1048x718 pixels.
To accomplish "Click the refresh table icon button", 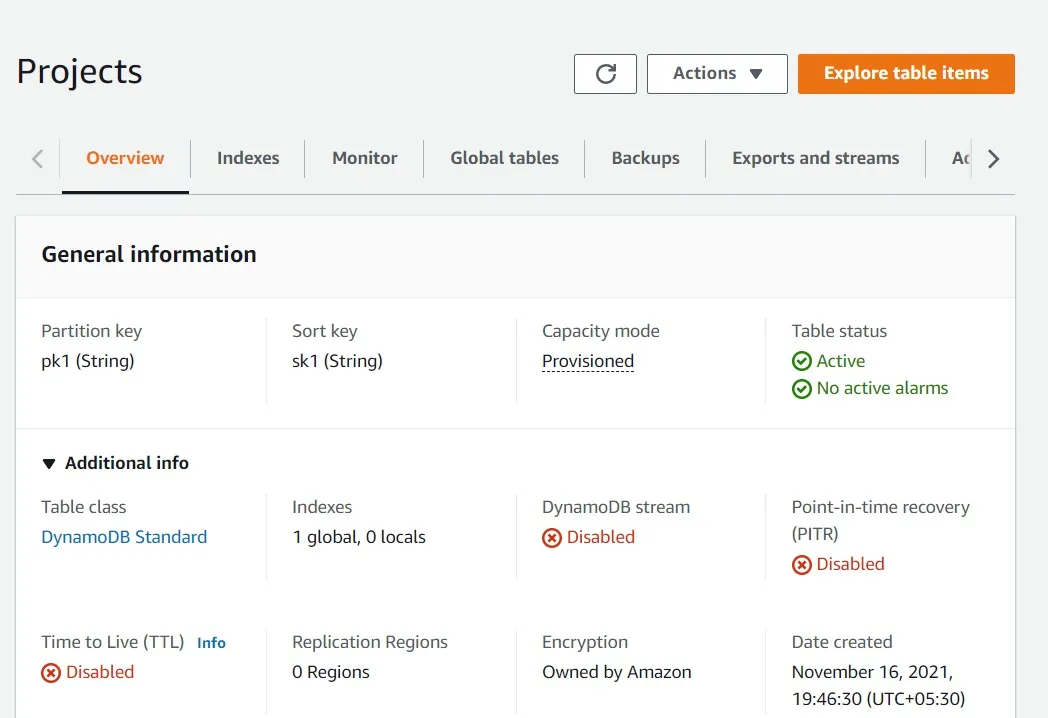I will click(605, 74).
